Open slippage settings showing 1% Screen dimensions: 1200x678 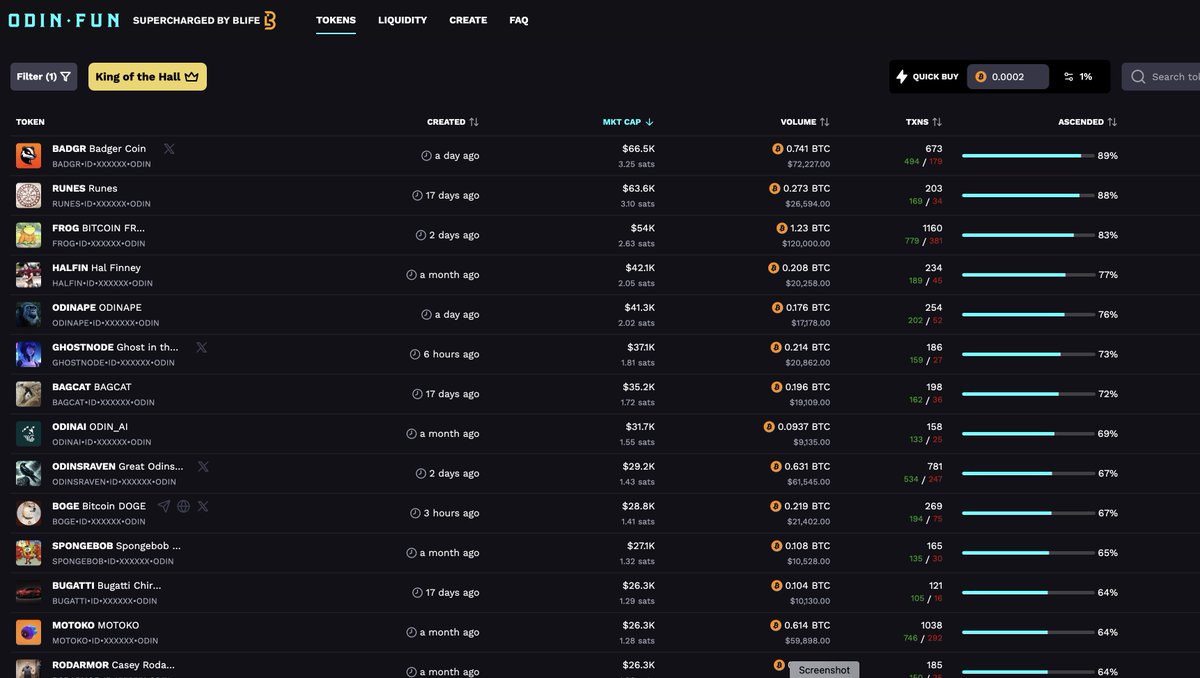[1078, 77]
